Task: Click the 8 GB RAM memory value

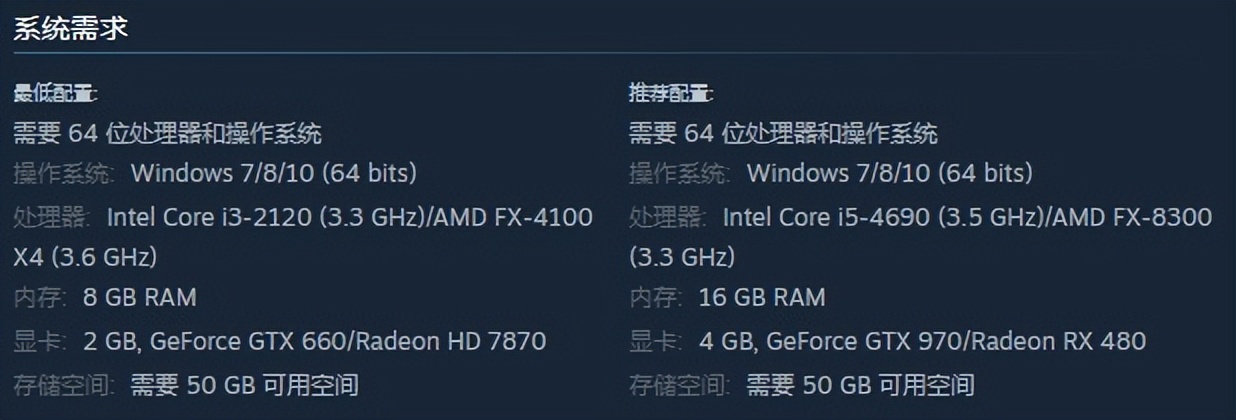Action: tap(139, 297)
